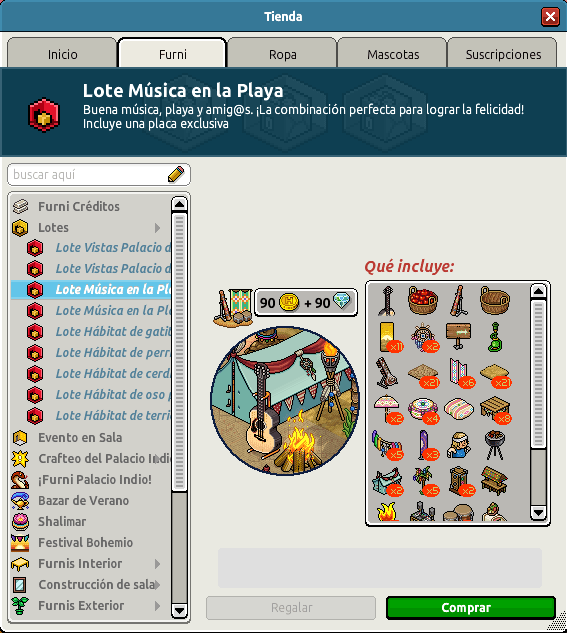Focus the 'buscar aquí' search field
Image resolution: width=567 pixels, height=633 pixels.
point(89,175)
